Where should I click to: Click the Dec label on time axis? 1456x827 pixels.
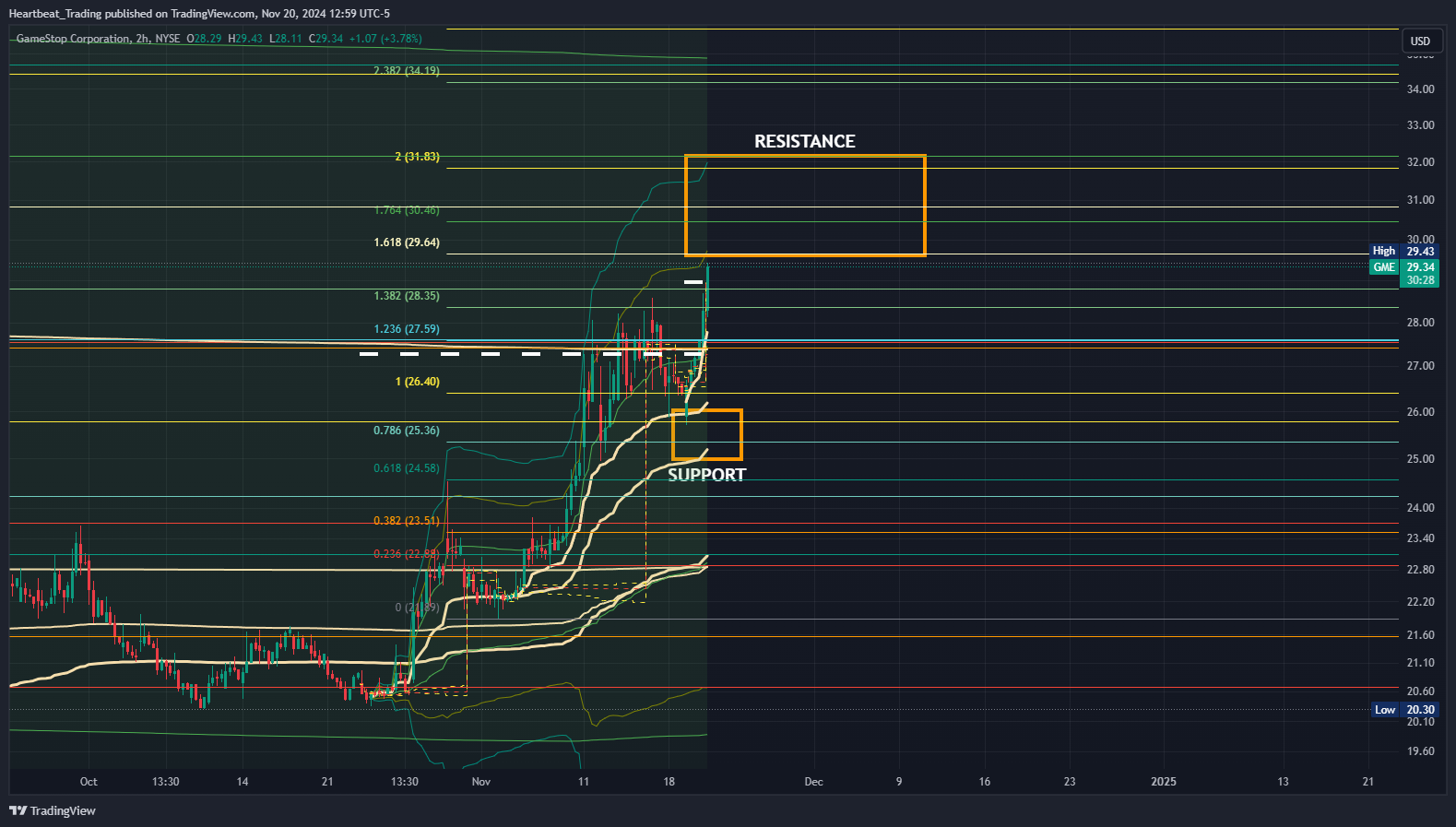point(813,782)
